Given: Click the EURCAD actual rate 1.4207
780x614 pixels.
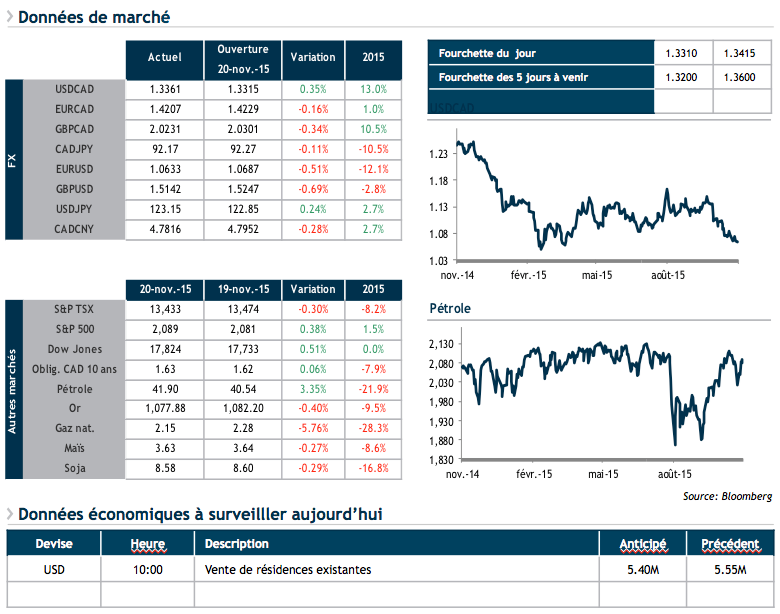Looking at the screenshot, I should click(x=164, y=109).
